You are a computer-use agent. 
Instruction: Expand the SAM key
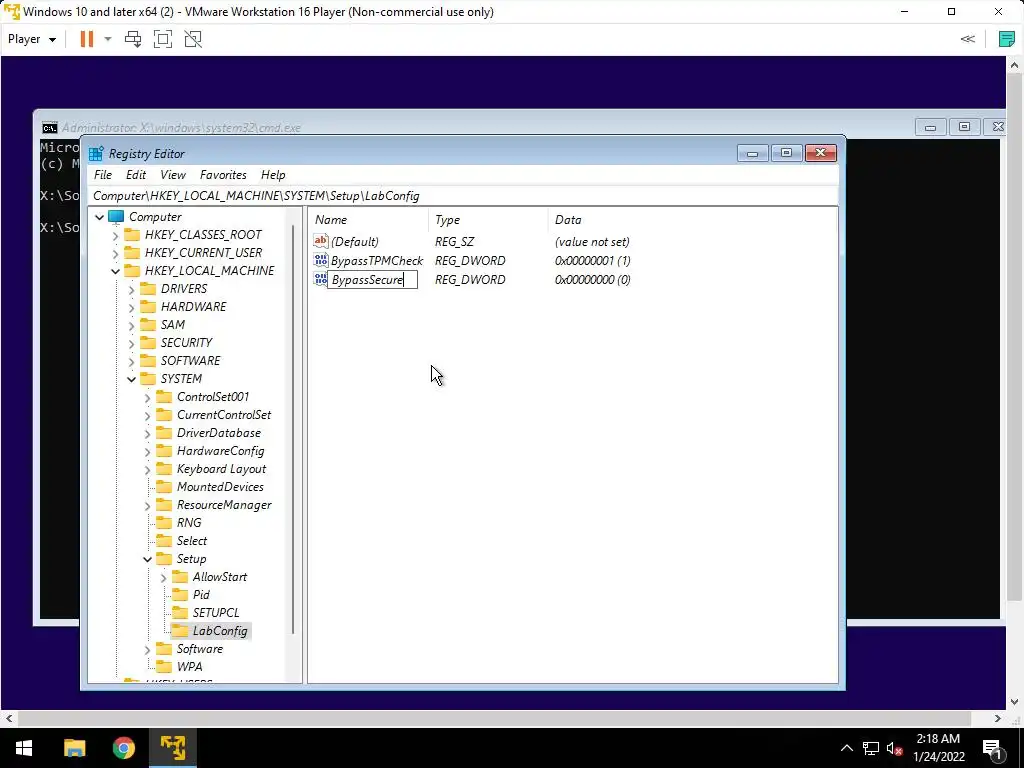(131, 325)
